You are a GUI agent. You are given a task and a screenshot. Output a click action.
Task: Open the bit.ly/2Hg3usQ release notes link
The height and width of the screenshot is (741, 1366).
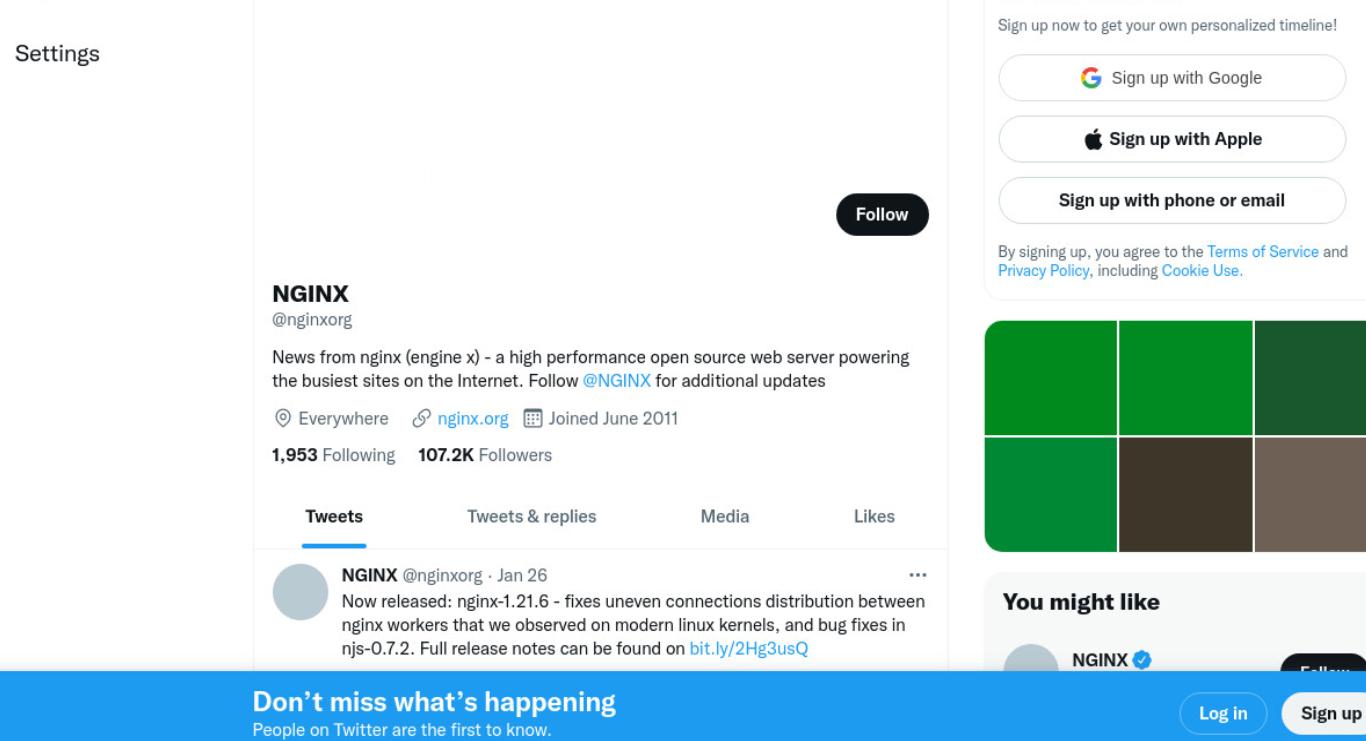[749, 648]
